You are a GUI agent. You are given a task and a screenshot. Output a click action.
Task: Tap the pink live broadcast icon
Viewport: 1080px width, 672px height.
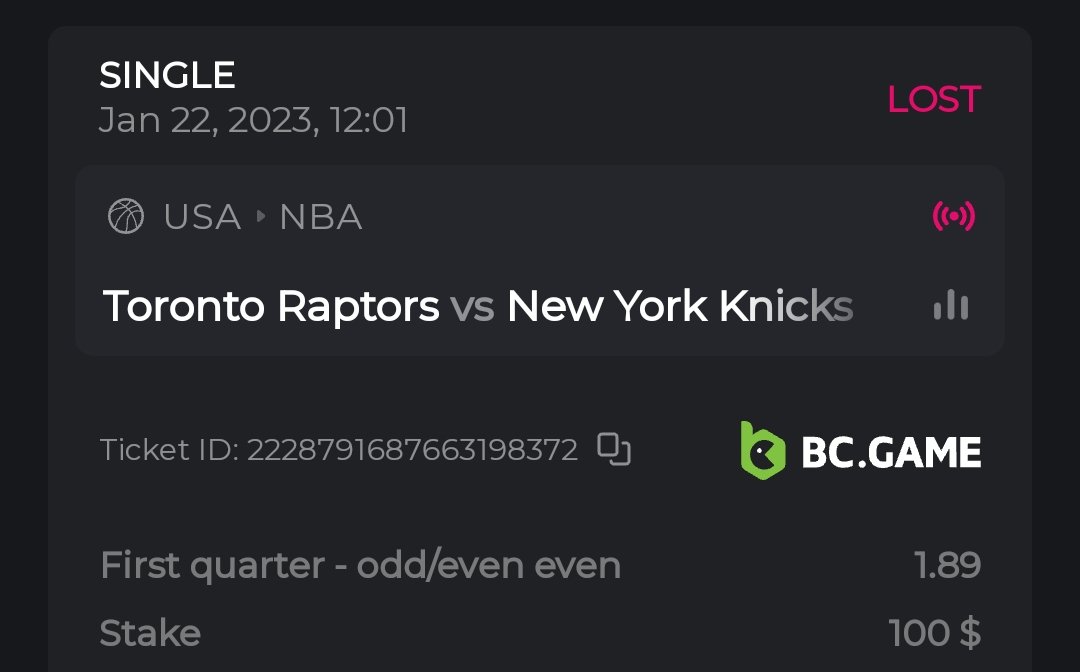click(x=953, y=216)
